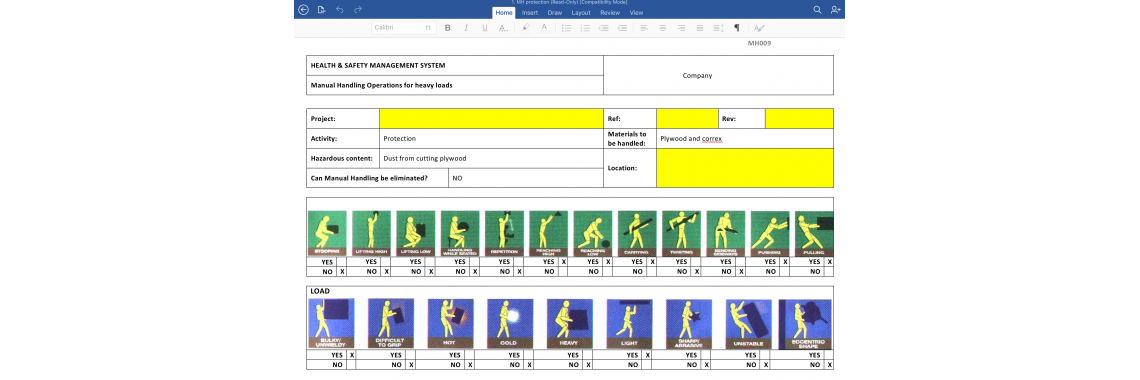Screen dimensions: 1140x380
Task: Undo the last action
Action: pyautogui.click(x=340, y=9)
